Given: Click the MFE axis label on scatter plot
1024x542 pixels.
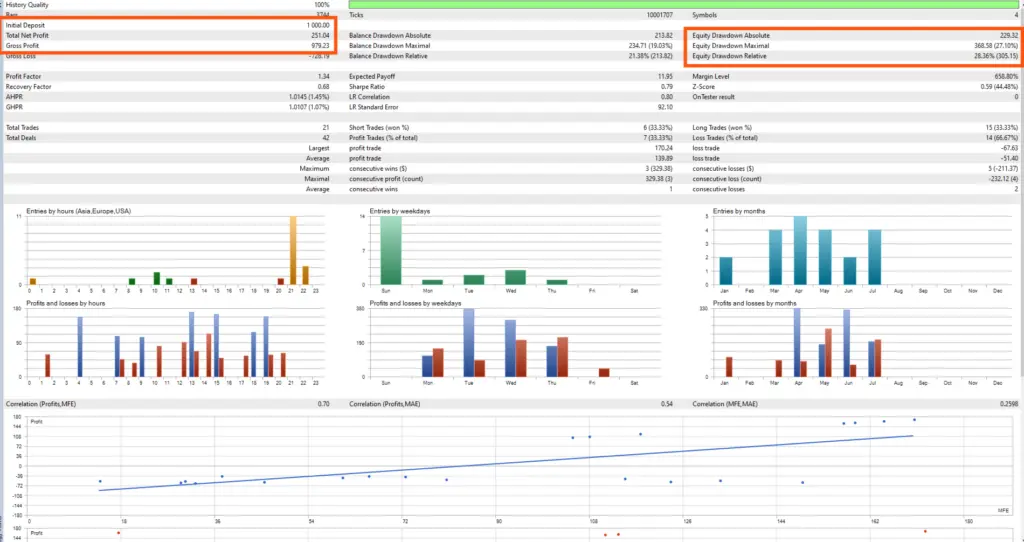Looking at the screenshot, I should (x=1003, y=510).
